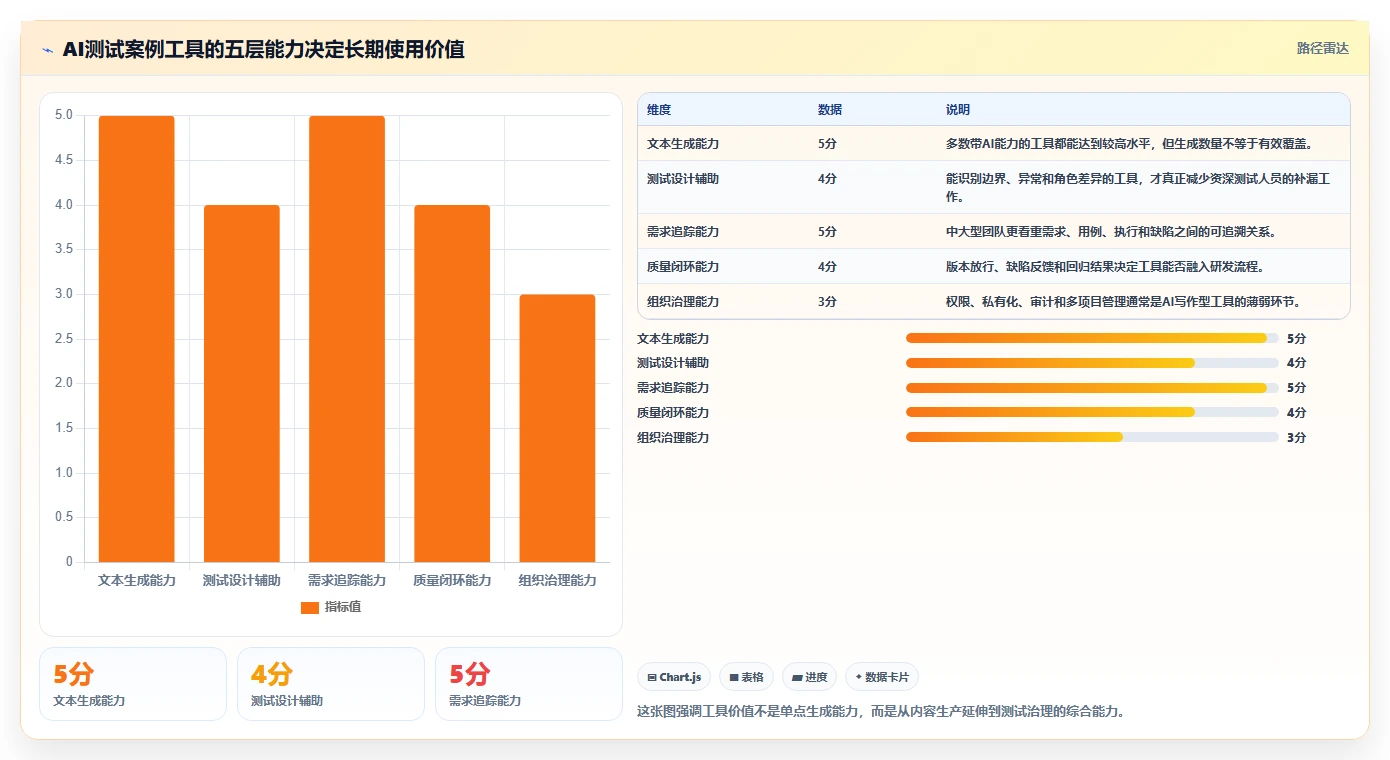Click the AI测试案例工具 title heading
Image resolution: width=1390 pixels, height=760 pixels.
263,50
